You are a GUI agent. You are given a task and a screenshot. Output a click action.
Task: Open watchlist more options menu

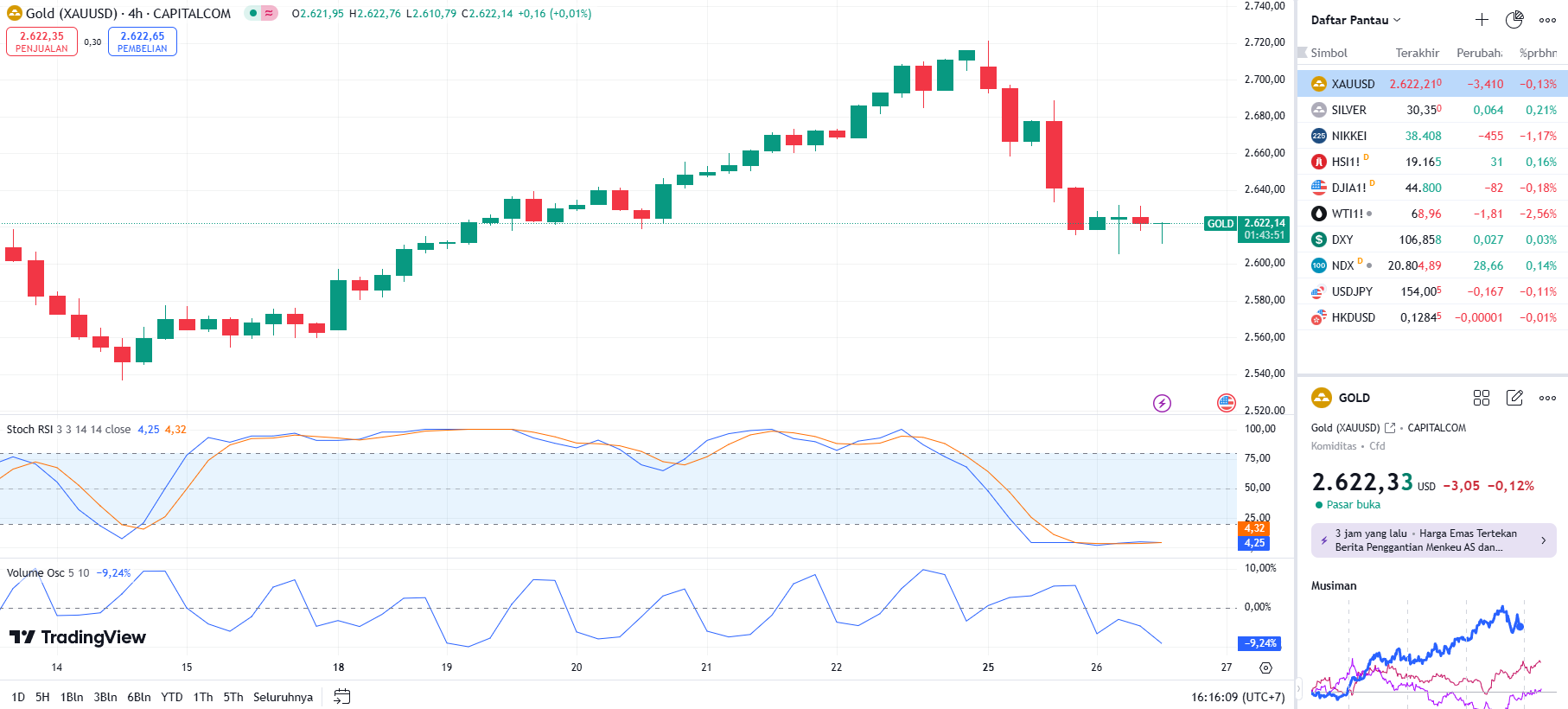(x=1547, y=20)
